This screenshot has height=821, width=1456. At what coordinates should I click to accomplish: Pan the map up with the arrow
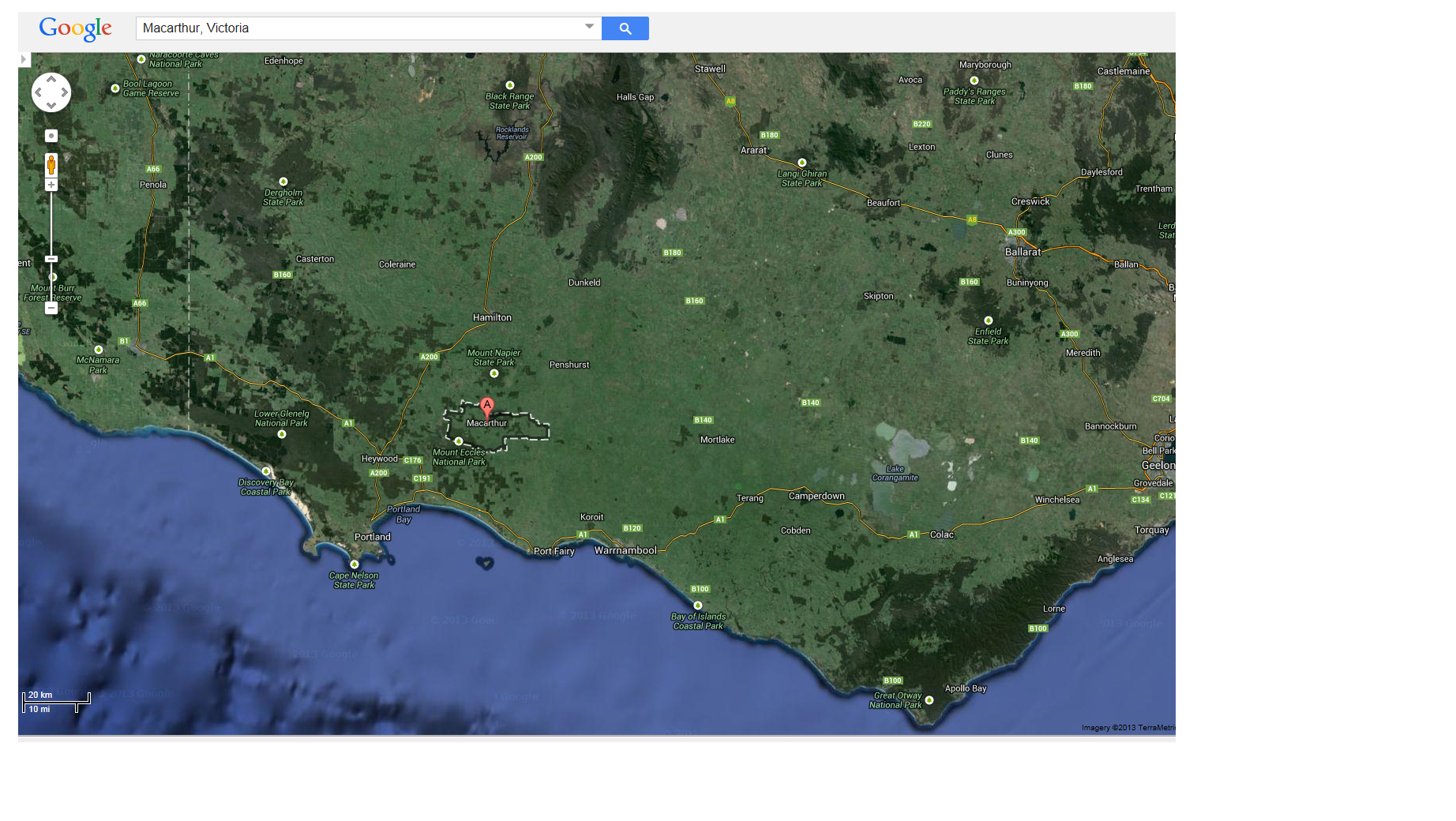click(x=51, y=79)
